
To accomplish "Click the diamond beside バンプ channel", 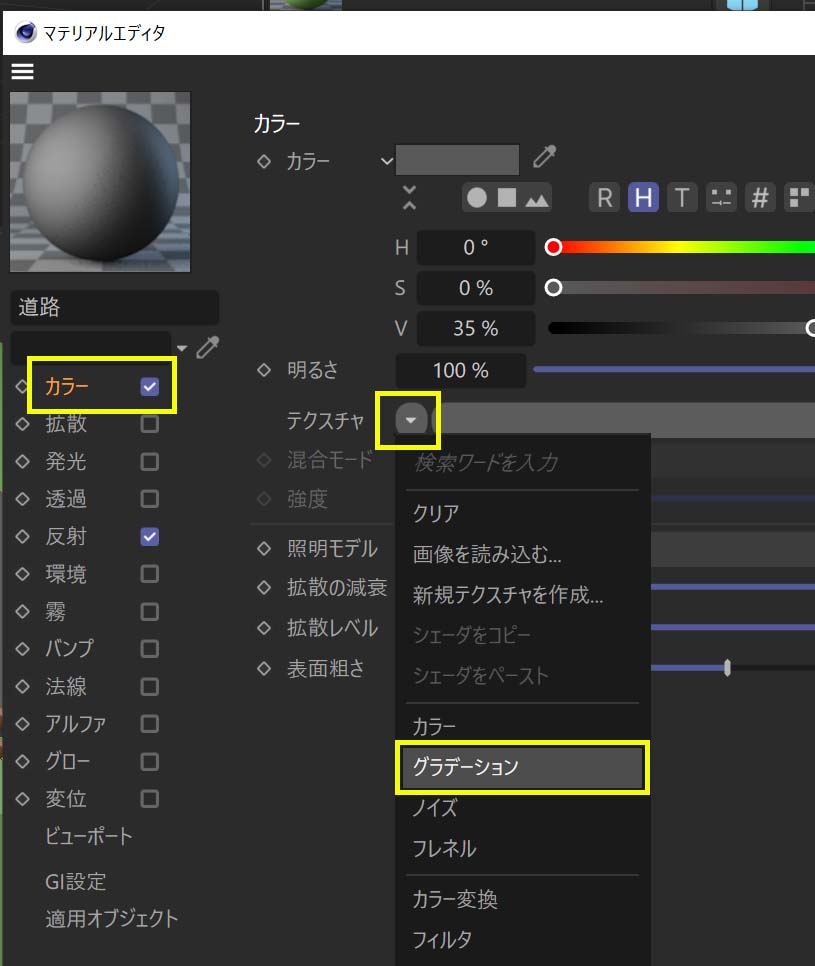I will [22, 649].
